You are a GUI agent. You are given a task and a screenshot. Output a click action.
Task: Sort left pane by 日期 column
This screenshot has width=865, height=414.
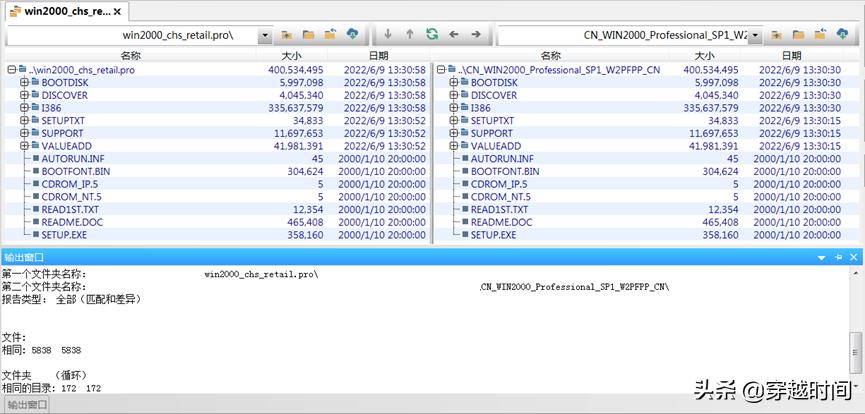[x=378, y=56]
